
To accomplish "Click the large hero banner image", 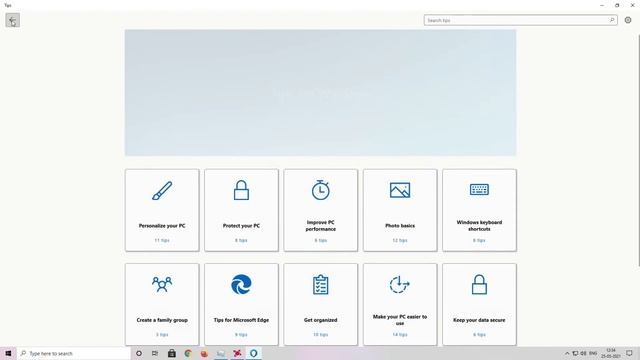I will point(320,93).
